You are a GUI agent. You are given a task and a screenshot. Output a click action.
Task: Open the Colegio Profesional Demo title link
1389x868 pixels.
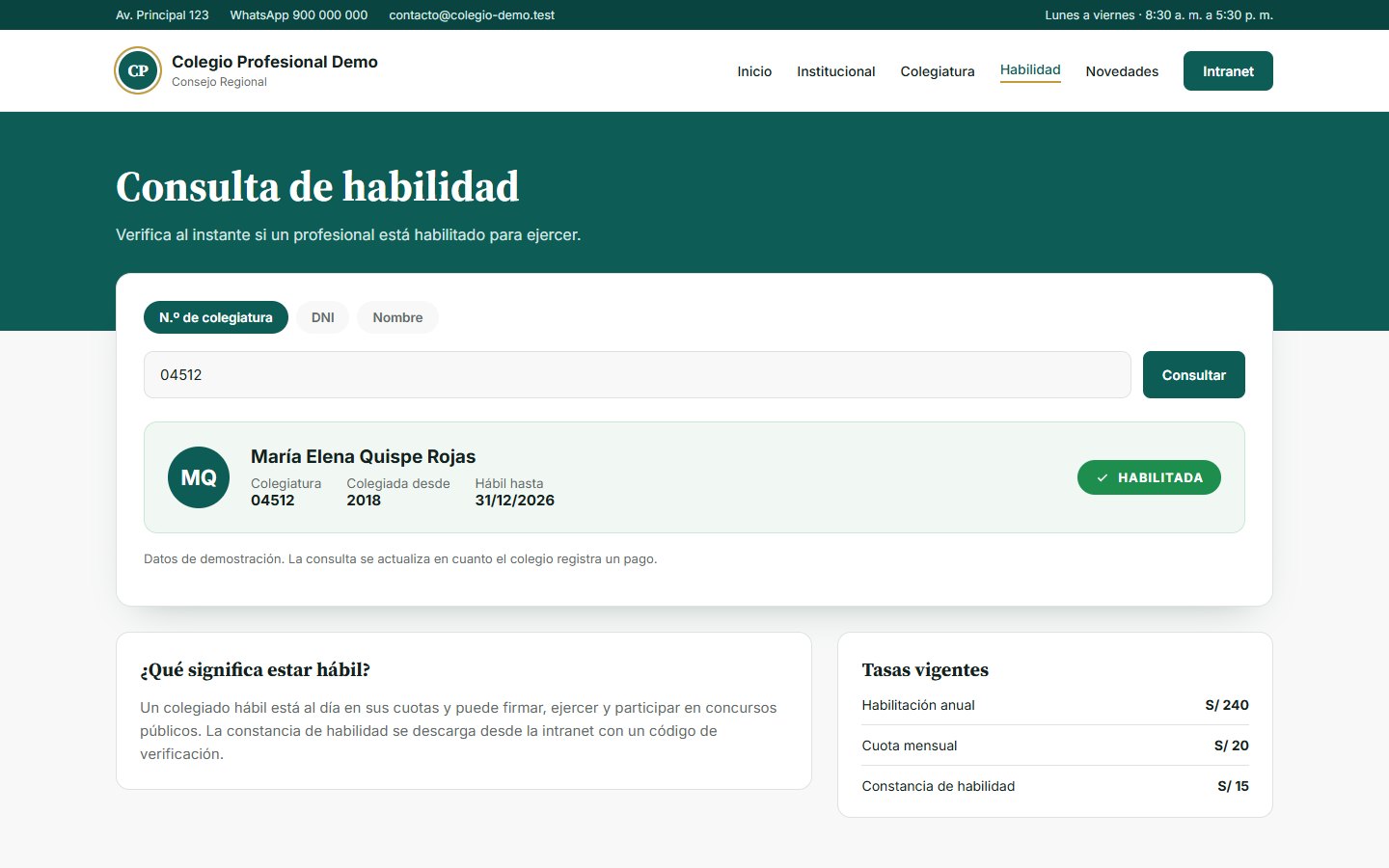tap(275, 62)
